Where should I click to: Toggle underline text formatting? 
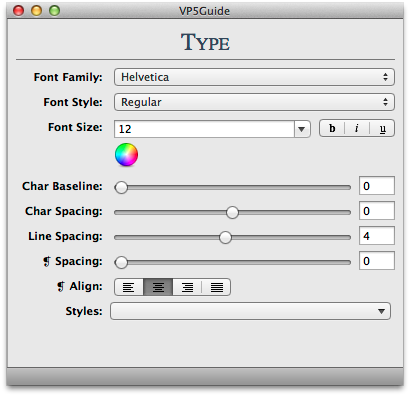click(x=382, y=128)
